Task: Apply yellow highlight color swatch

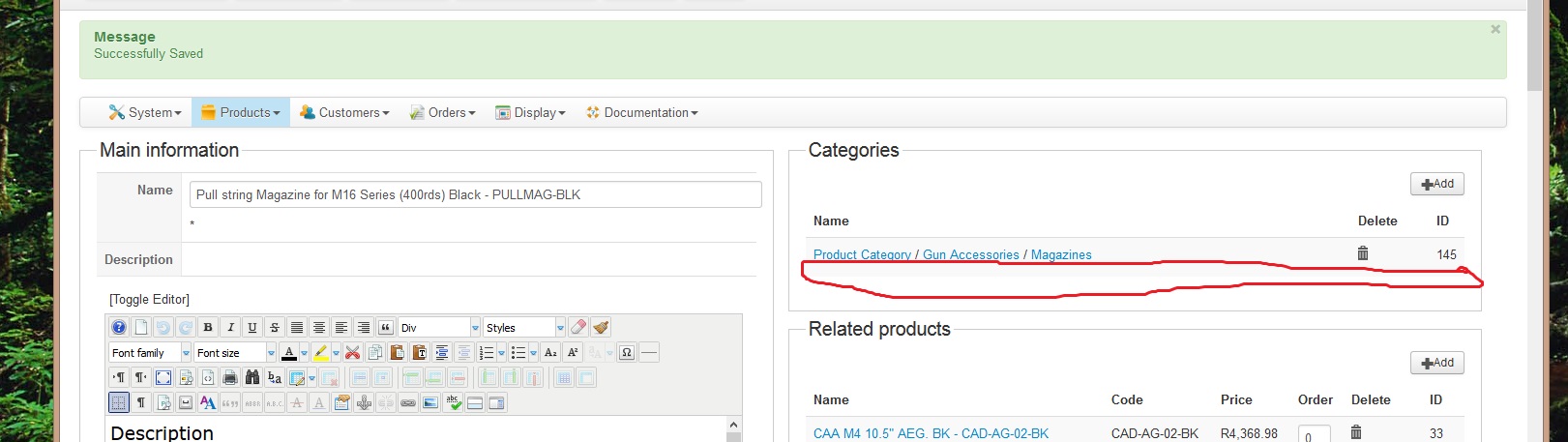Action: tap(321, 353)
